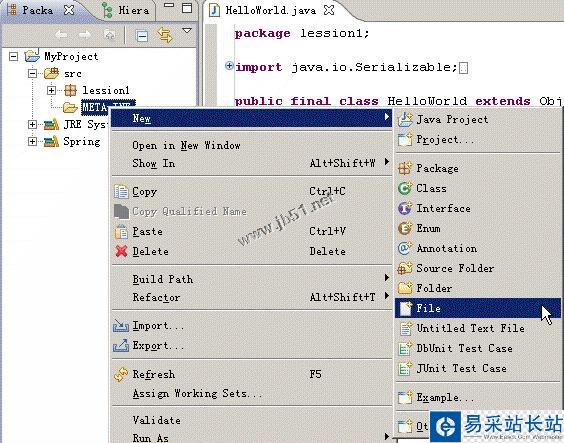This screenshot has width=564, height=443.
Task: Create a DbUnit Test Case
Action: coord(478,348)
